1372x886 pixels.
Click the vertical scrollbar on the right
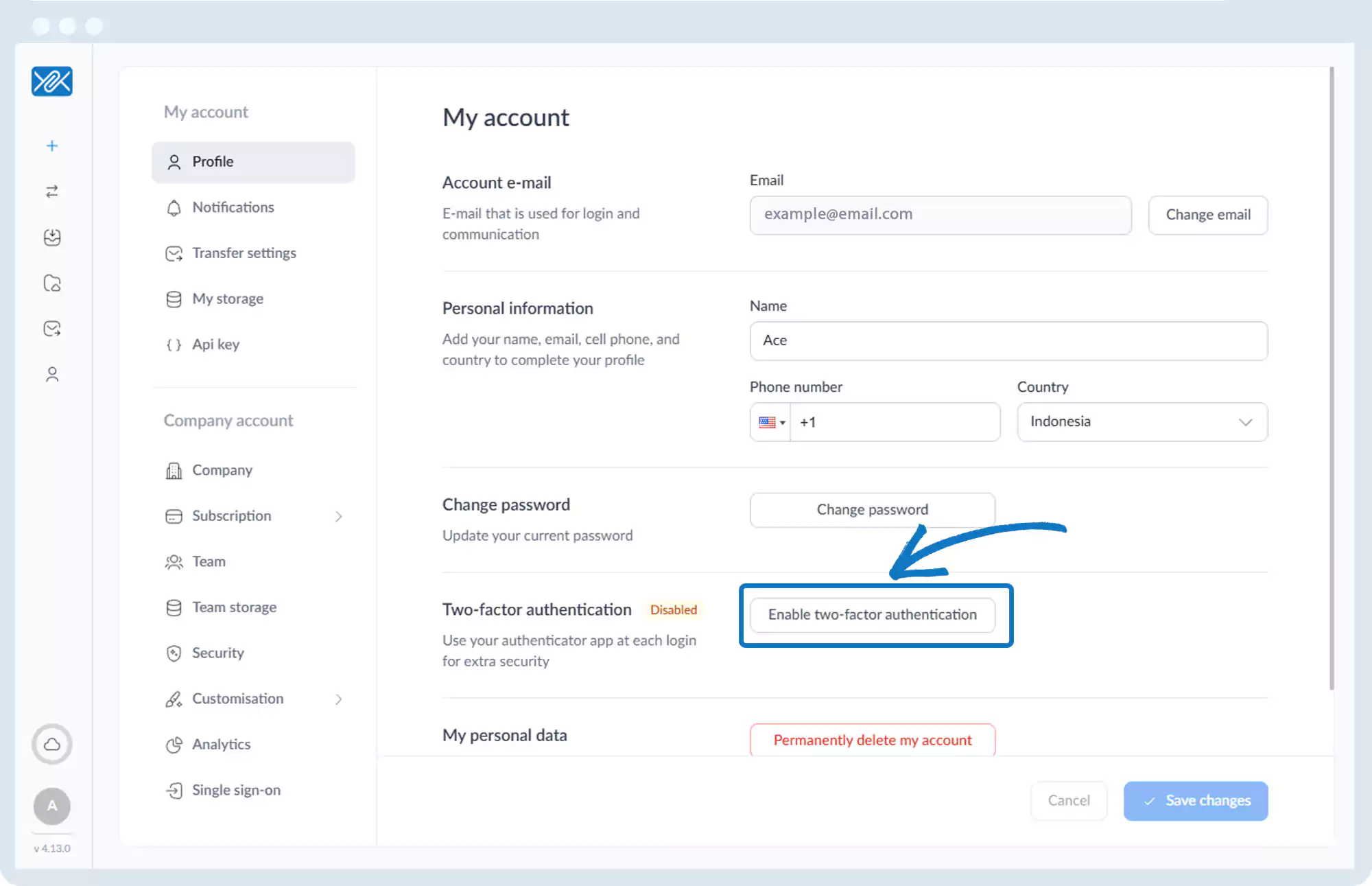click(x=1331, y=377)
